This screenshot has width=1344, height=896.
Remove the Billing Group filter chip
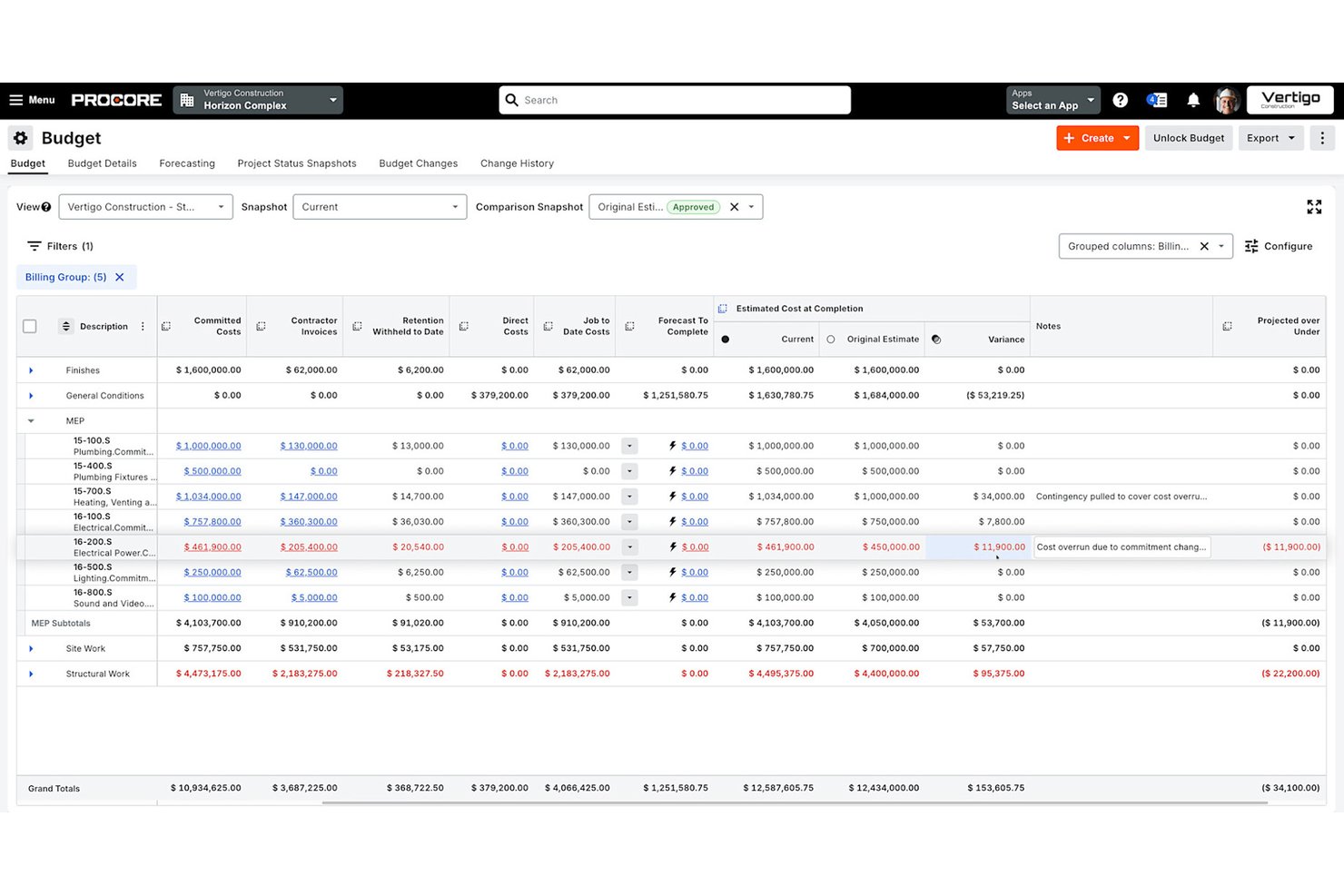pyautogui.click(x=119, y=277)
